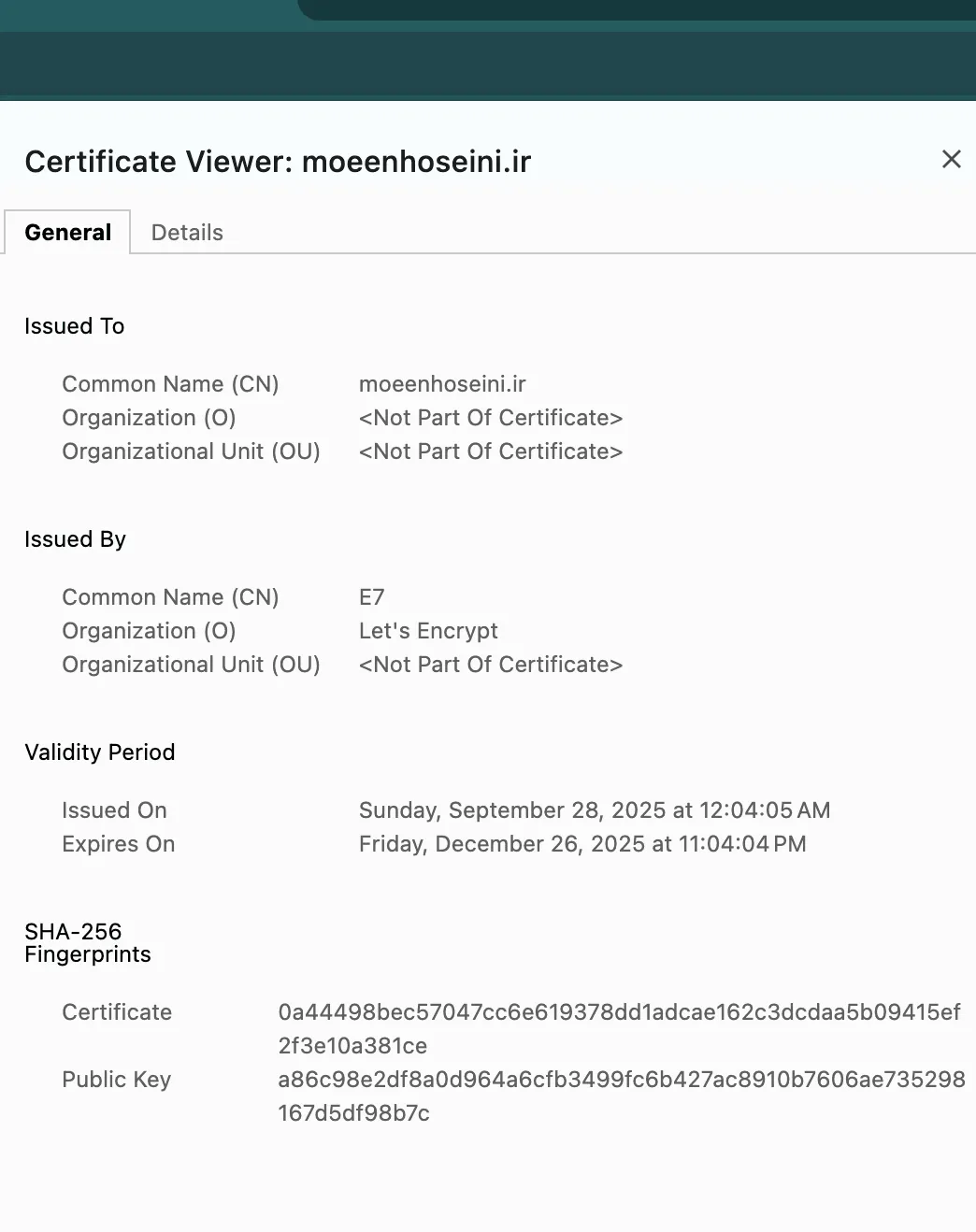Select the issuer Organization Let's Encrypt
This screenshot has height=1232, width=976.
coord(428,630)
